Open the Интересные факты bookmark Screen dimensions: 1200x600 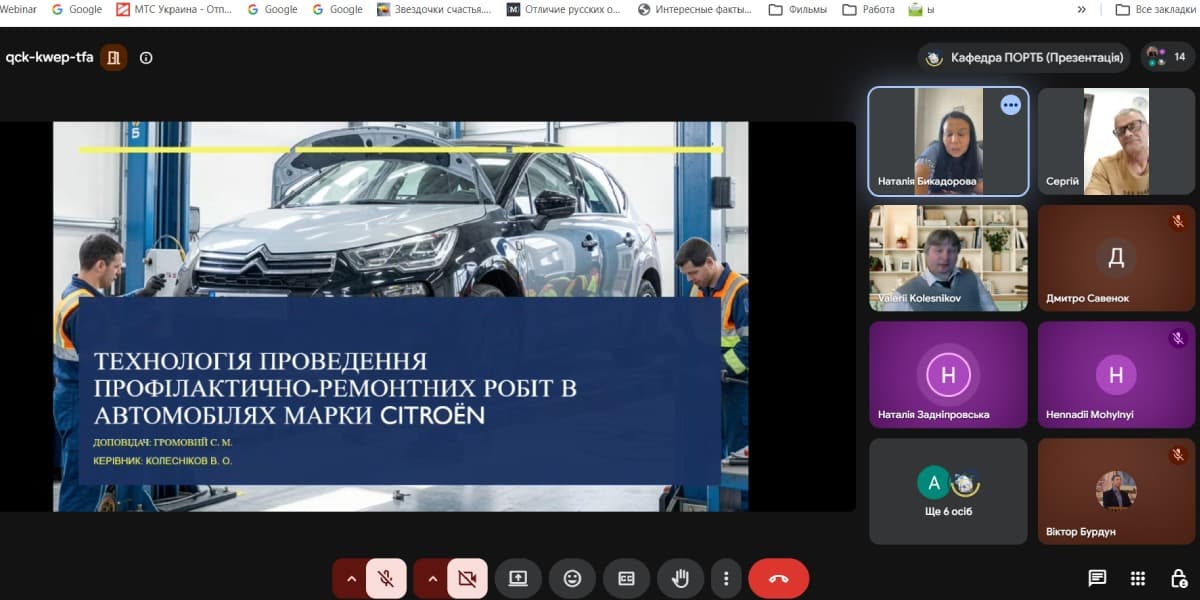pos(695,9)
